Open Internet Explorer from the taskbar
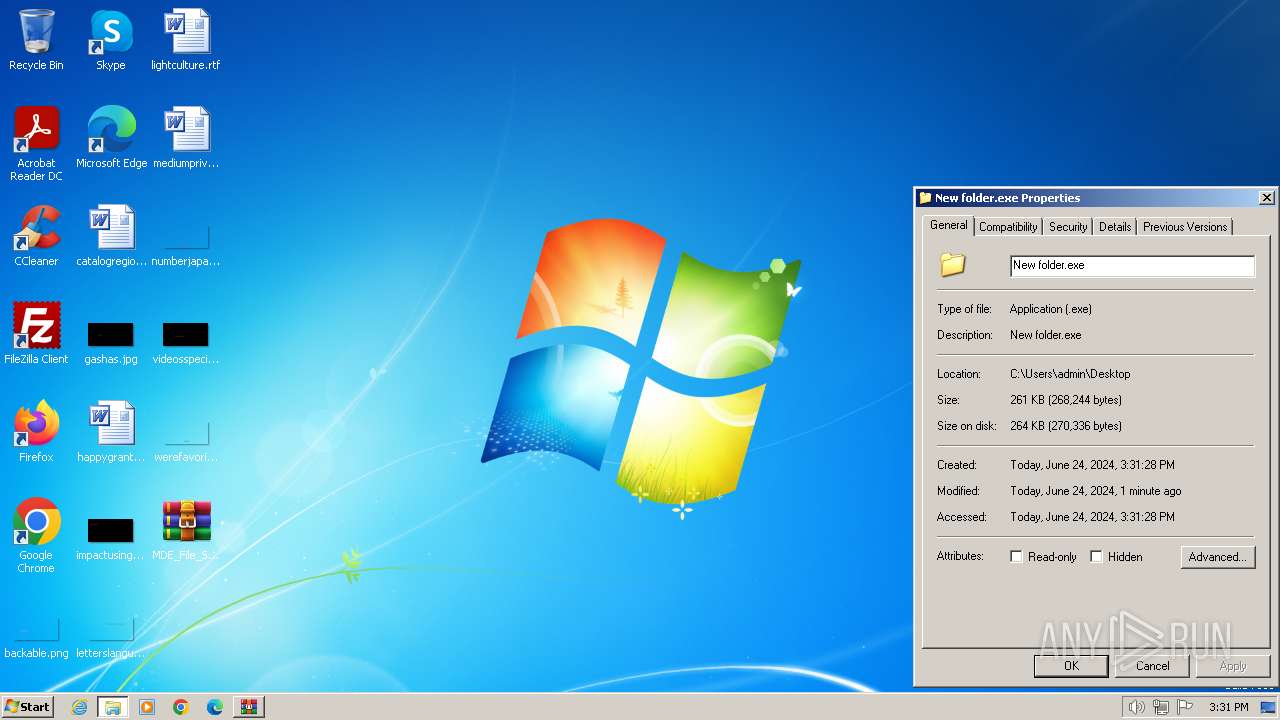The height and width of the screenshot is (720, 1280). 79,707
